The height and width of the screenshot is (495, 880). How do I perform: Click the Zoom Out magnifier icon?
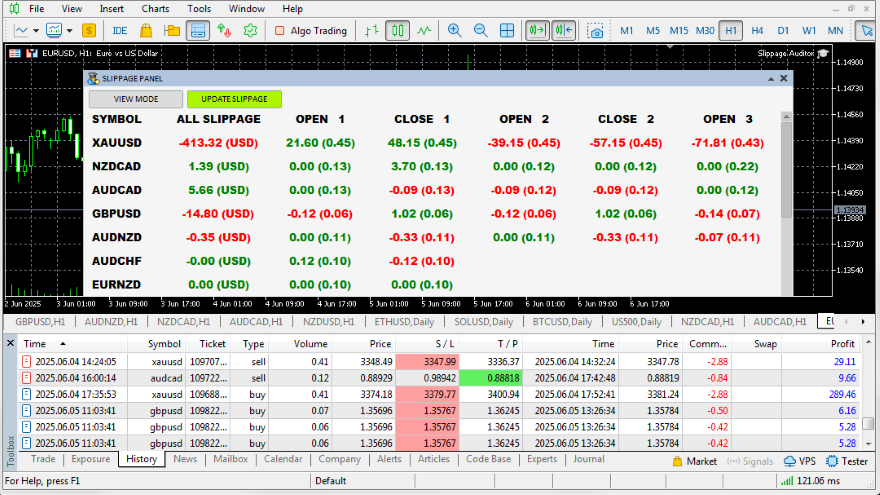(x=480, y=31)
